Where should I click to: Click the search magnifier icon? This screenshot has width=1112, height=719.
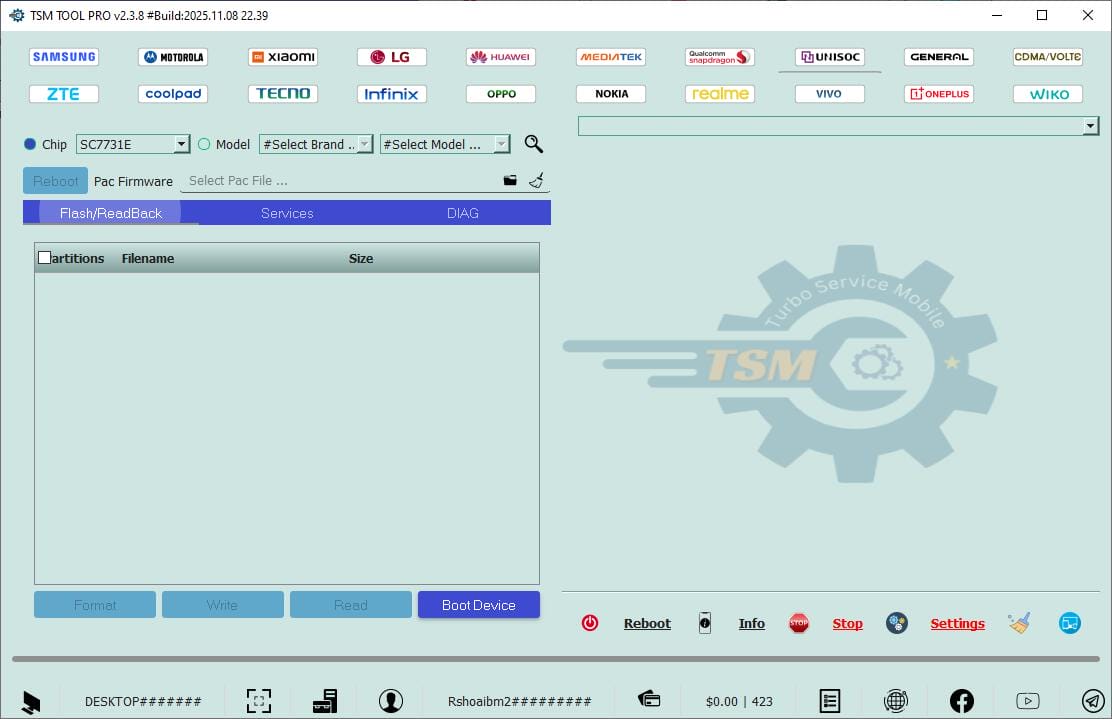(533, 144)
